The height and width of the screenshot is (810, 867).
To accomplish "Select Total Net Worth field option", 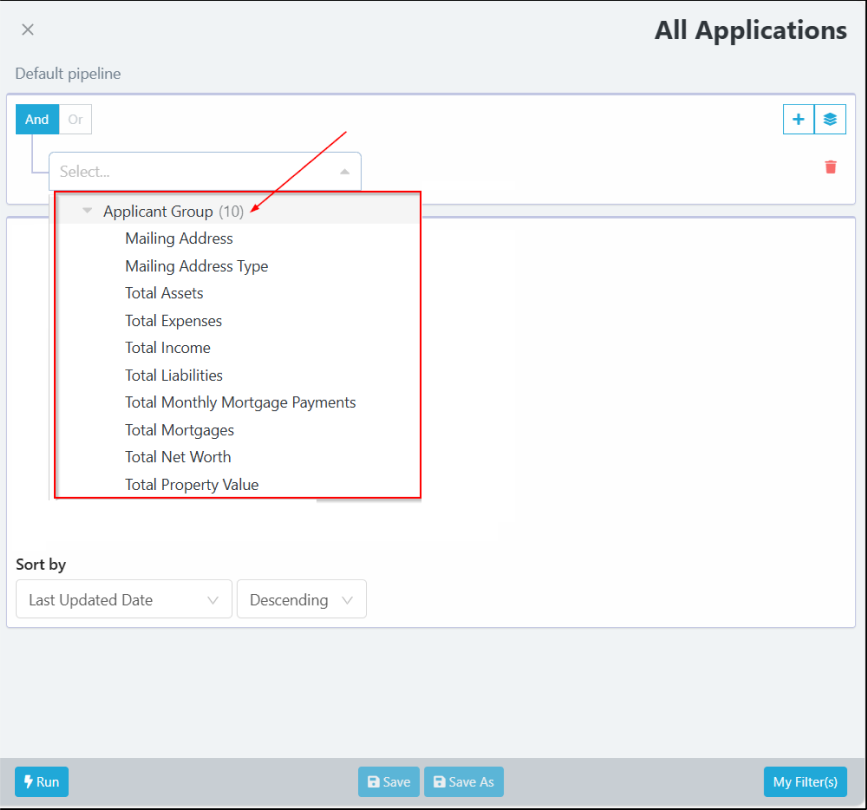I will 178,457.
